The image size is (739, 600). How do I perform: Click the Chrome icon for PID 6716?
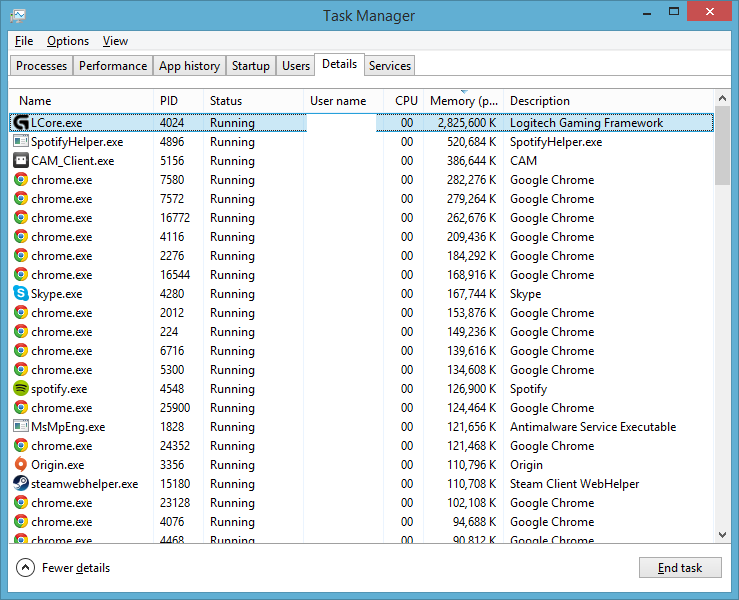pos(21,350)
